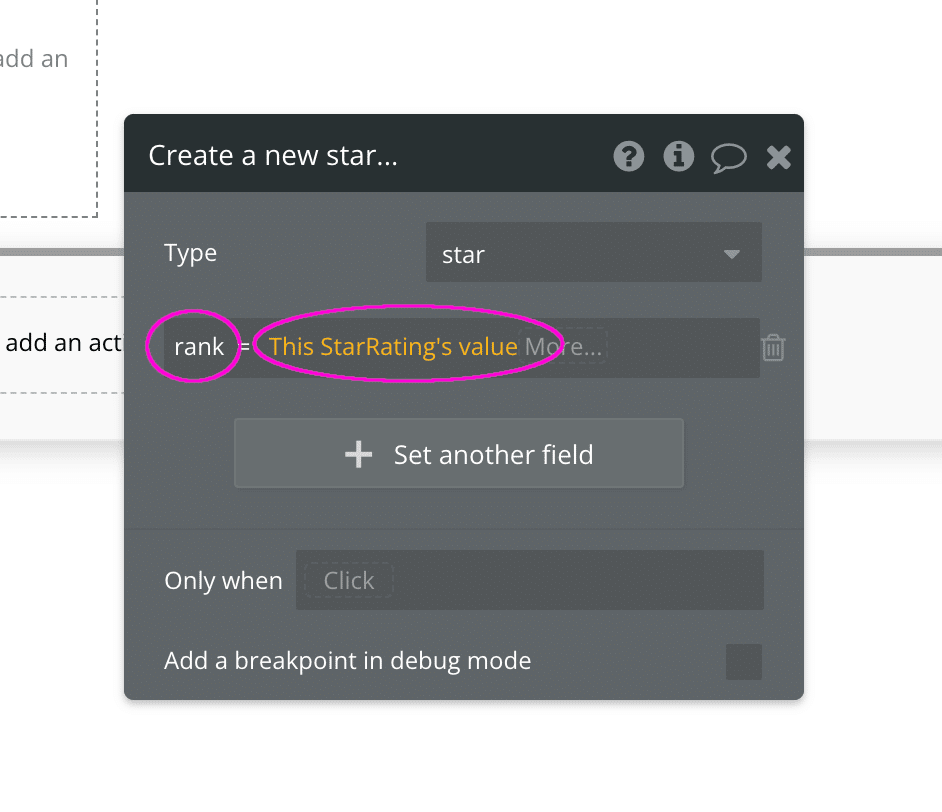
Task: Select the rank field name
Action: point(199,347)
